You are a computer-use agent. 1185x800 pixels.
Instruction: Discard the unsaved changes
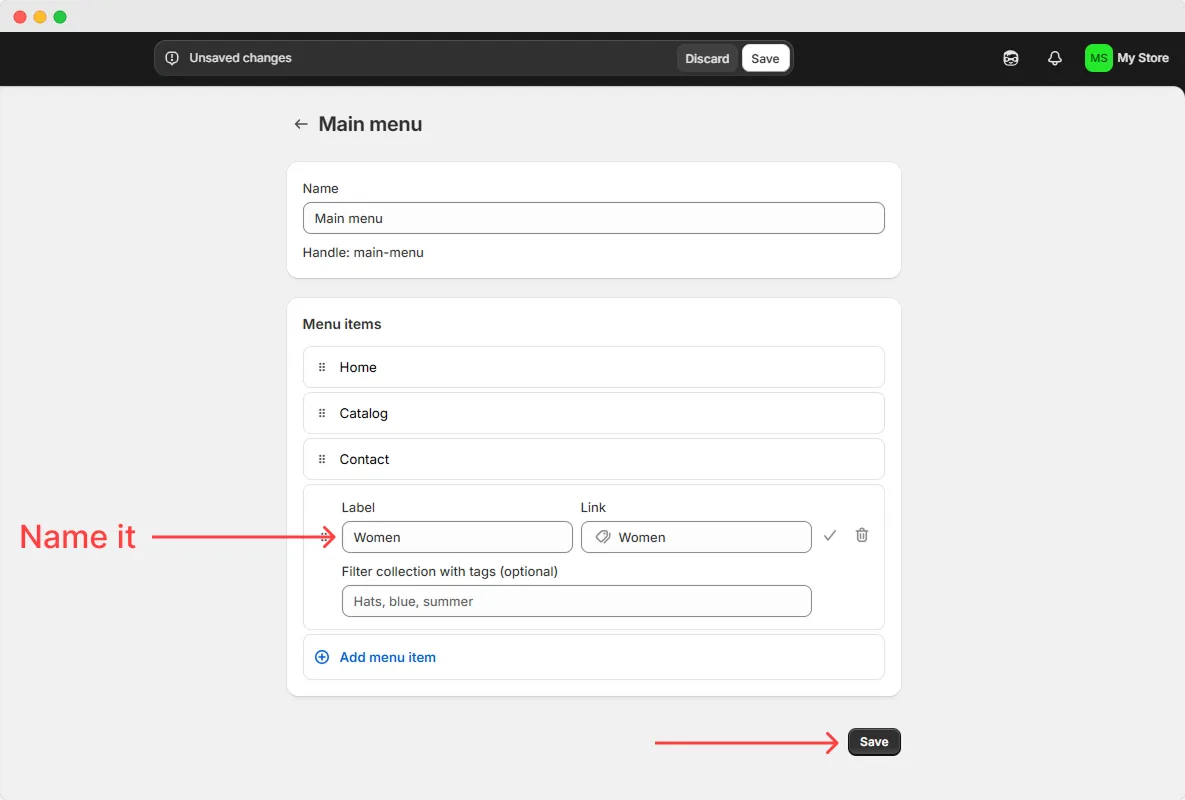click(707, 58)
